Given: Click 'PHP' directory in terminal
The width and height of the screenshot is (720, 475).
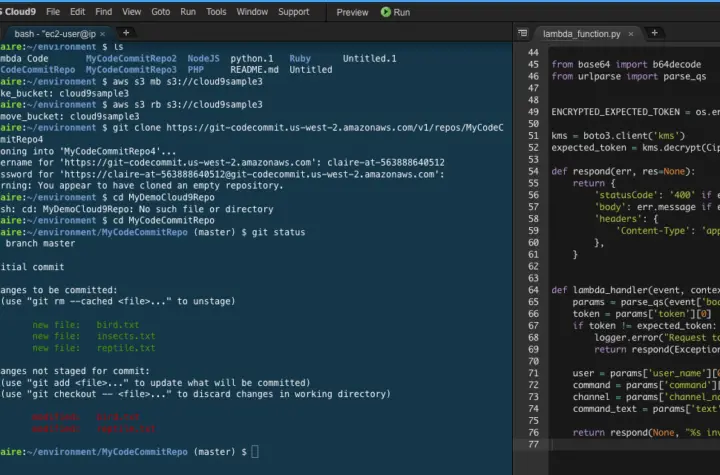Looking at the screenshot, I should [196, 70].
